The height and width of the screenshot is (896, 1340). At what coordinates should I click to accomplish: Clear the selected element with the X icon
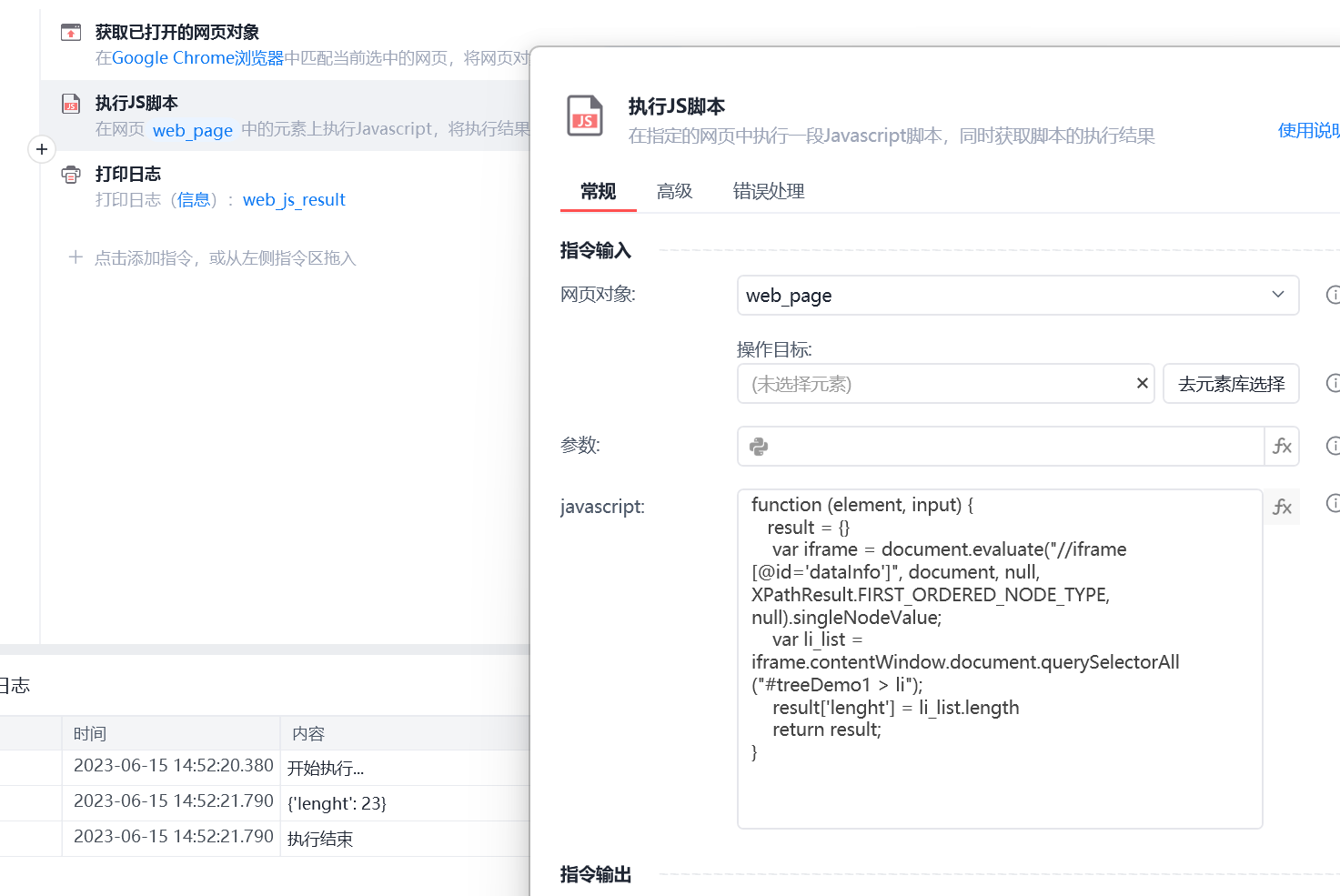(x=1143, y=384)
